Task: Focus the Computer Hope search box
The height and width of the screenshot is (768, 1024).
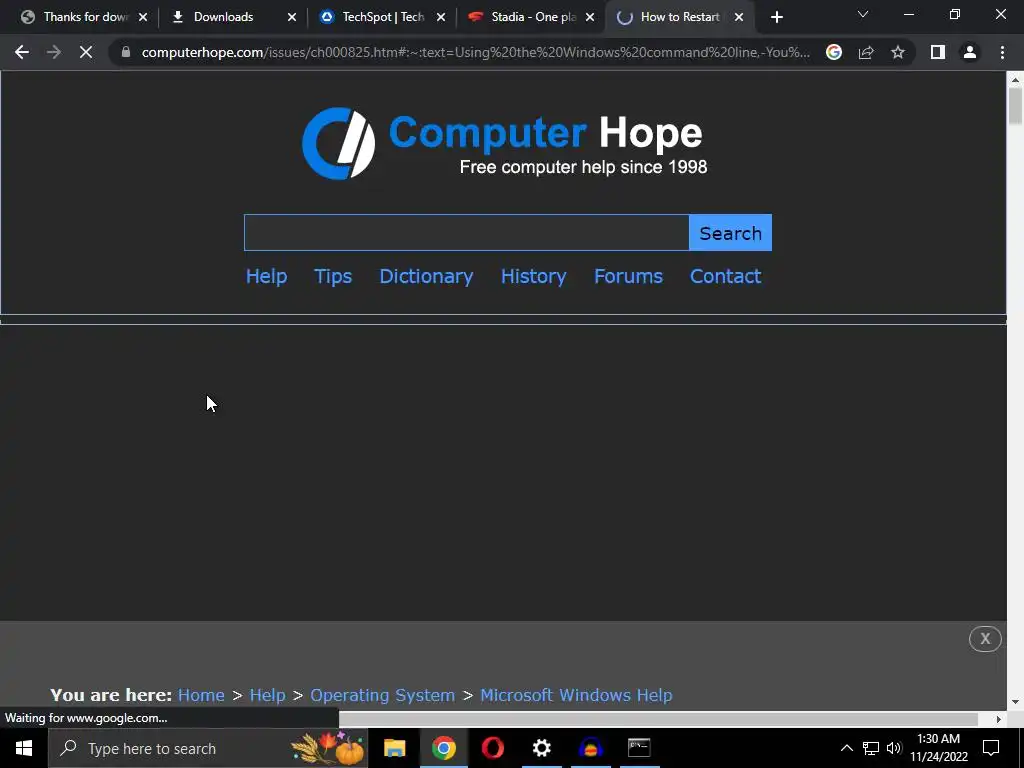Action: [x=466, y=232]
